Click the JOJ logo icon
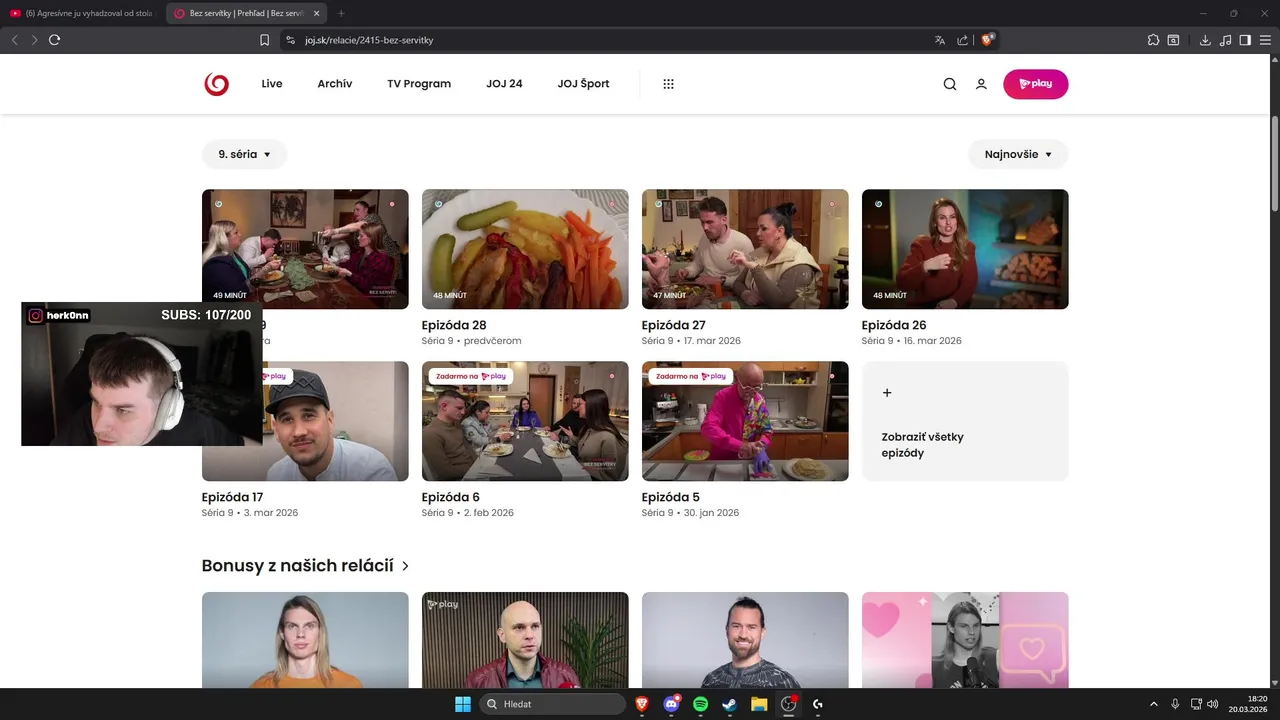The height and width of the screenshot is (720, 1280). tap(216, 84)
